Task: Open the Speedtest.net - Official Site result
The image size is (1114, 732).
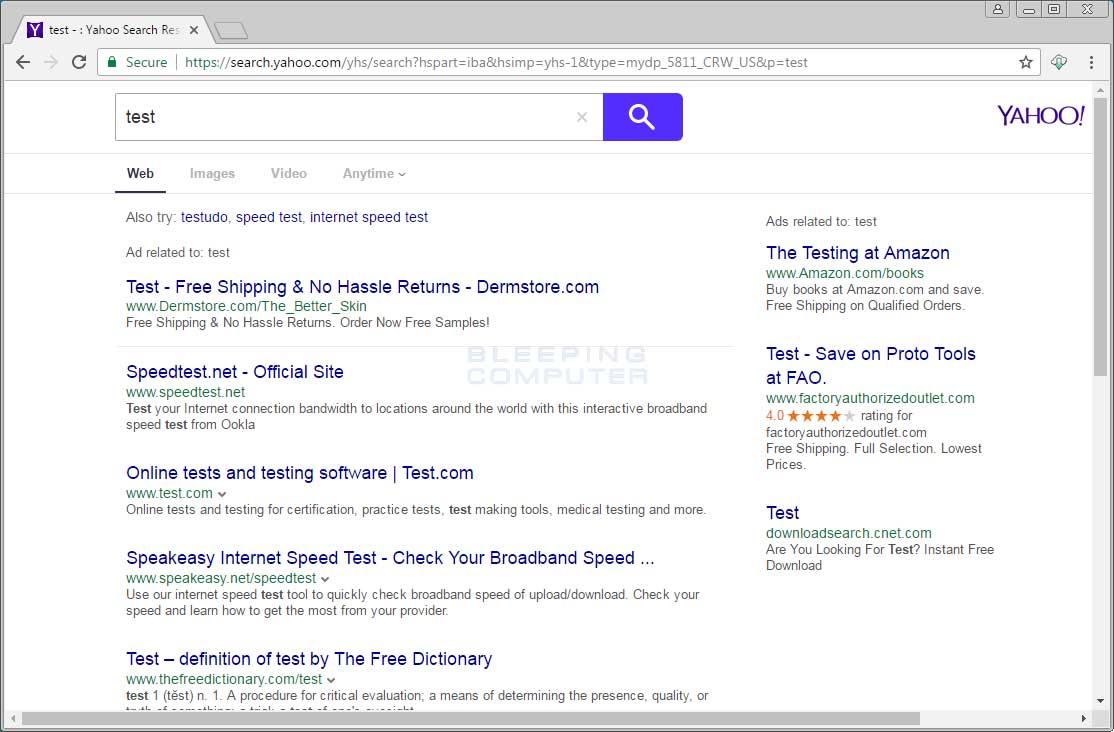Action: pos(234,372)
